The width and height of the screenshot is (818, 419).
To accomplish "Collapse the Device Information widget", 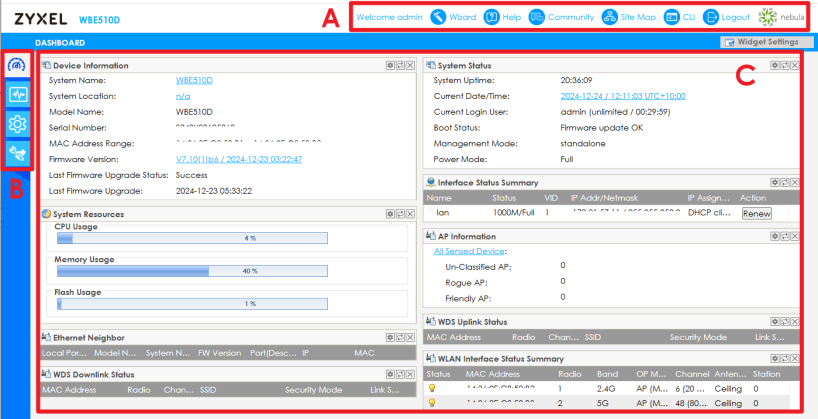I will pos(400,65).
